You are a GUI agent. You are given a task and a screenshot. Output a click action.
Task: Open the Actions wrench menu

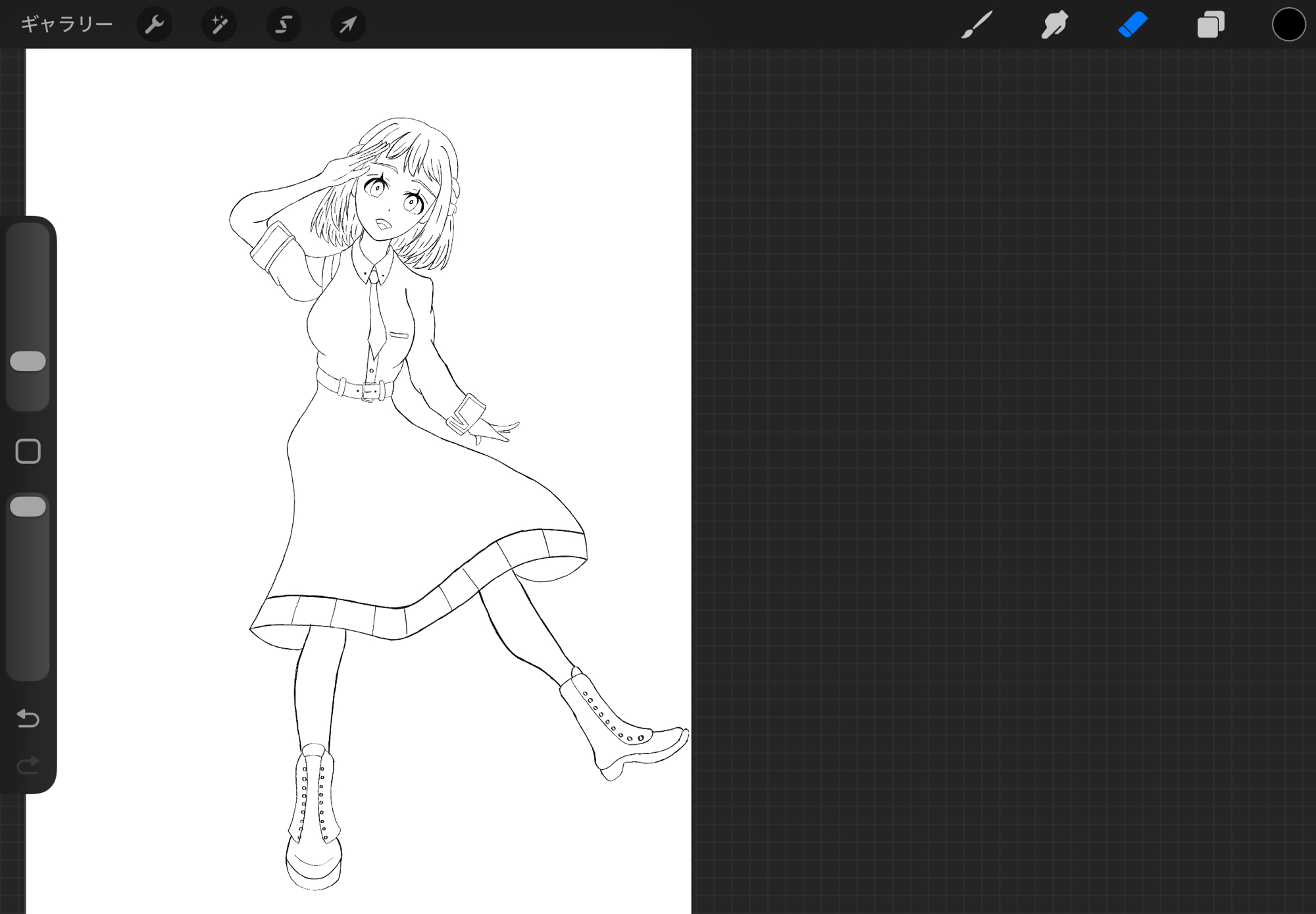coord(154,24)
